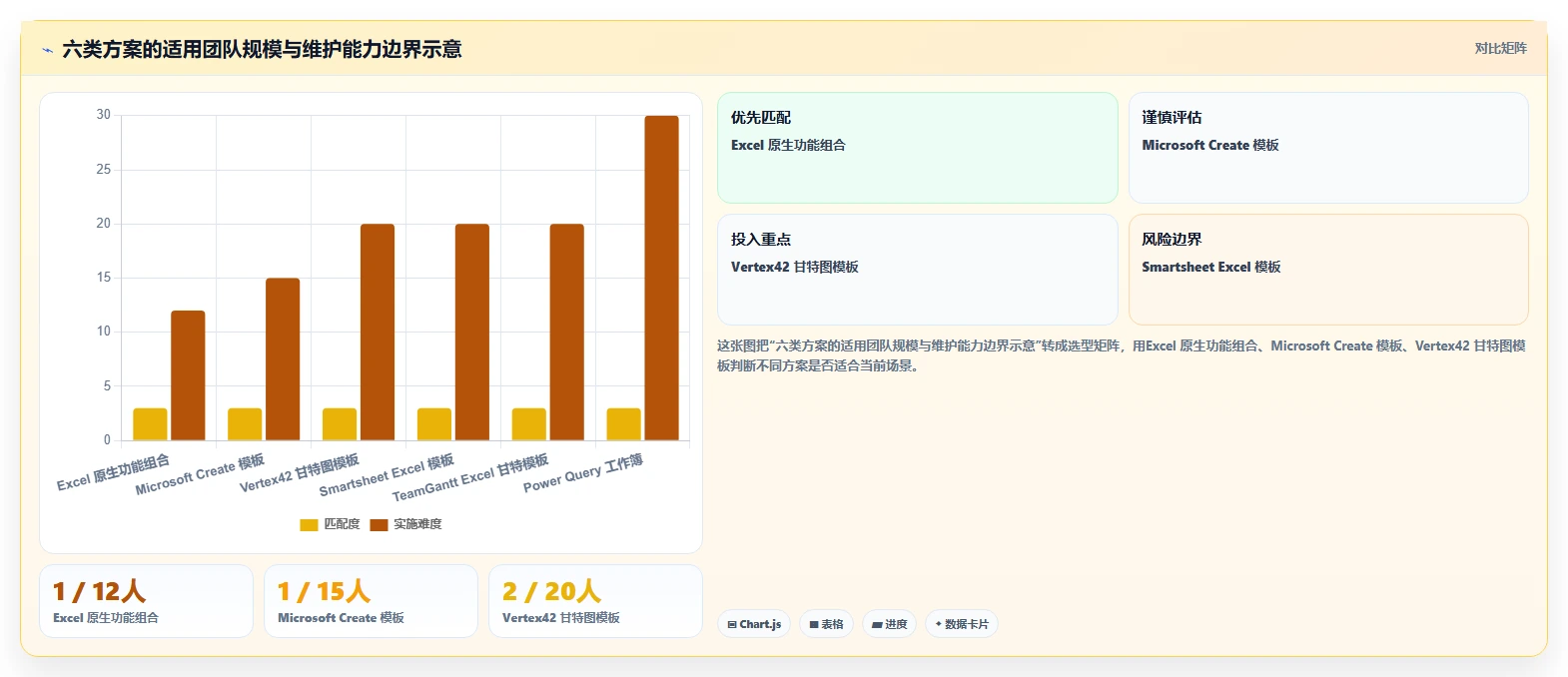This screenshot has height=677, width=1568.
Task: Select the 表格 tag chip
Action: point(826,624)
